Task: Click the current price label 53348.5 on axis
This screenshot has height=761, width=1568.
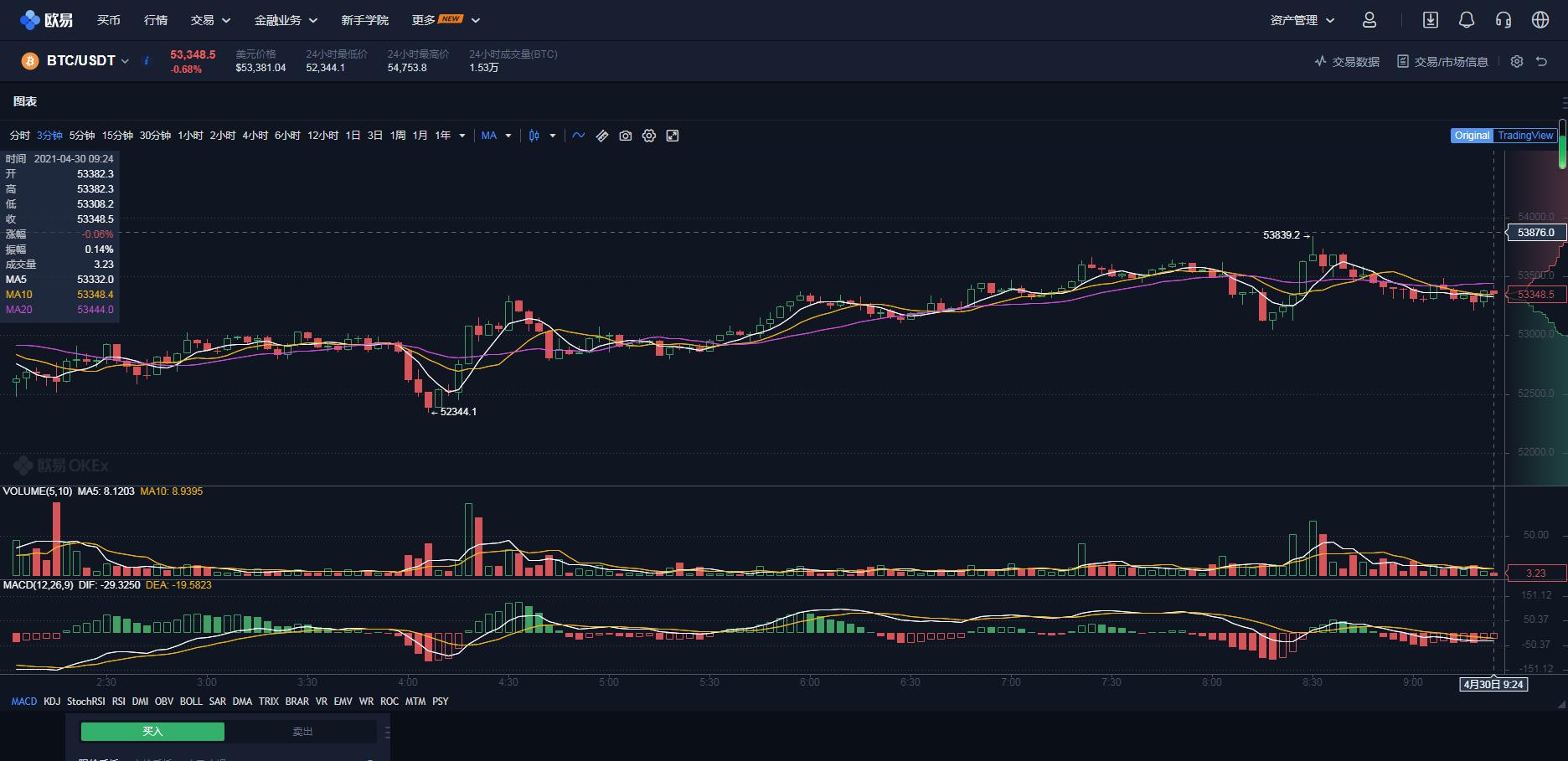Action: 1535,295
